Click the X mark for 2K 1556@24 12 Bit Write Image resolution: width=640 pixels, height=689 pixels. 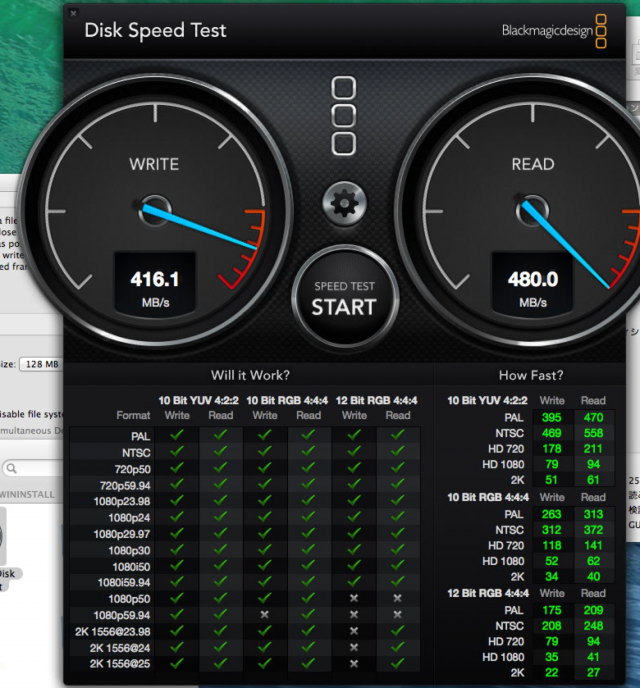(x=354, y=647)
